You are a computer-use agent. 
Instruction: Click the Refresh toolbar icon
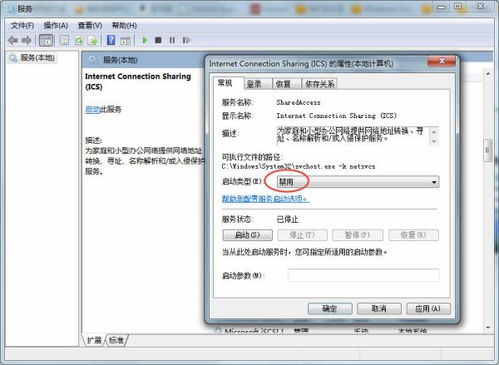79,40
